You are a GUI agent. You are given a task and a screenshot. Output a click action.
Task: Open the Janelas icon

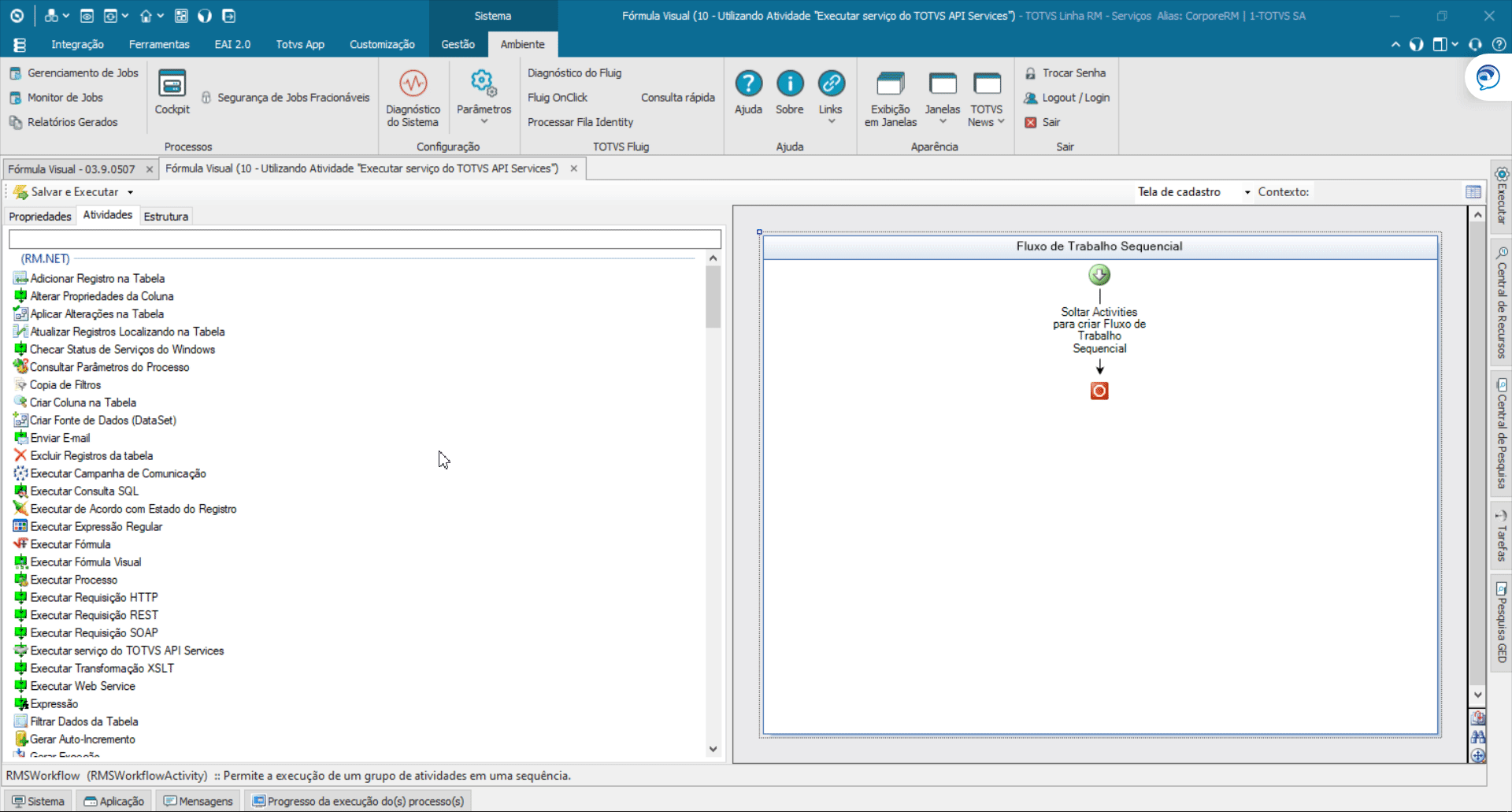coord(943,83)
